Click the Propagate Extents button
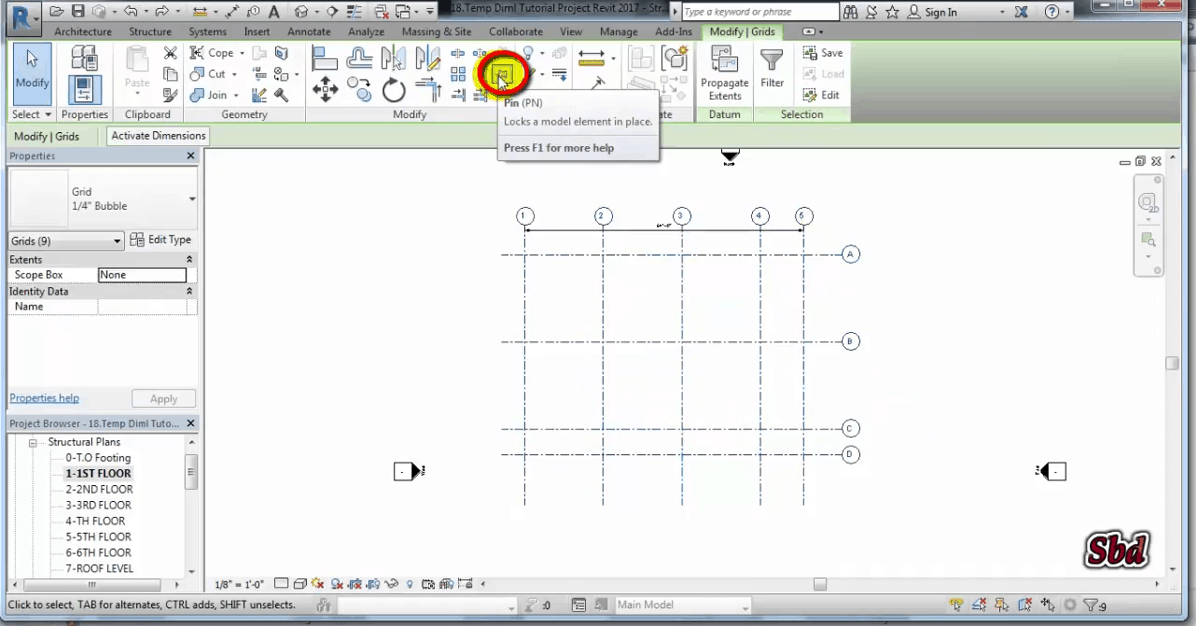Image resolution: width=1196 pixels, height=626 pixels. tap(725, 74)
